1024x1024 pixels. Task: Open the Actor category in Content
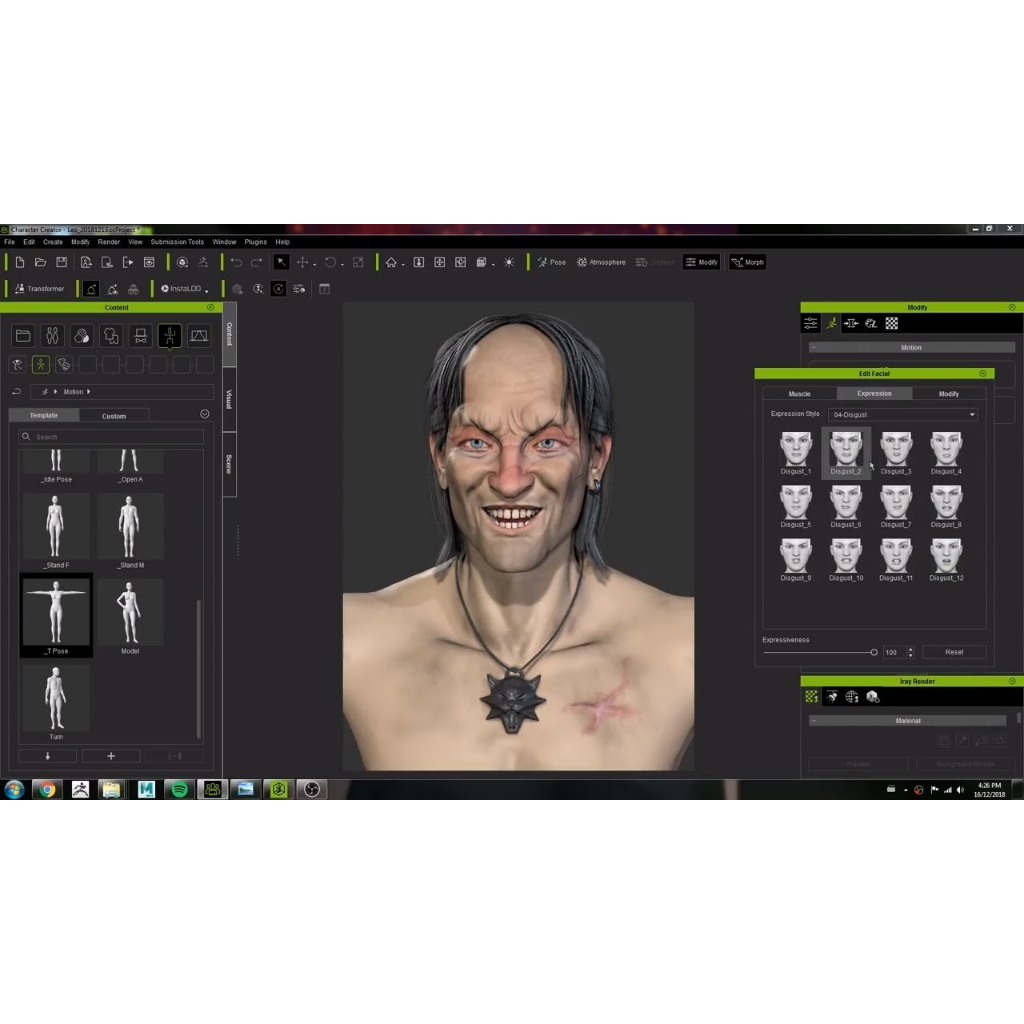52,336
